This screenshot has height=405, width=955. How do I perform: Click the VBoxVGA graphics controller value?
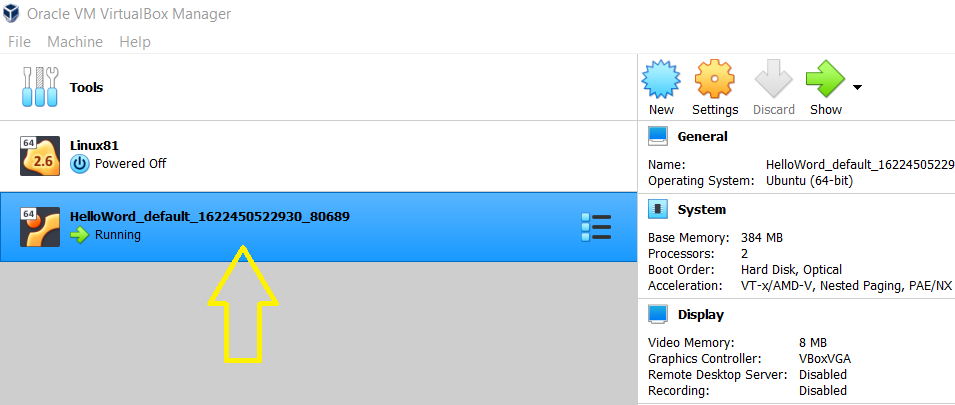point(825,359)
